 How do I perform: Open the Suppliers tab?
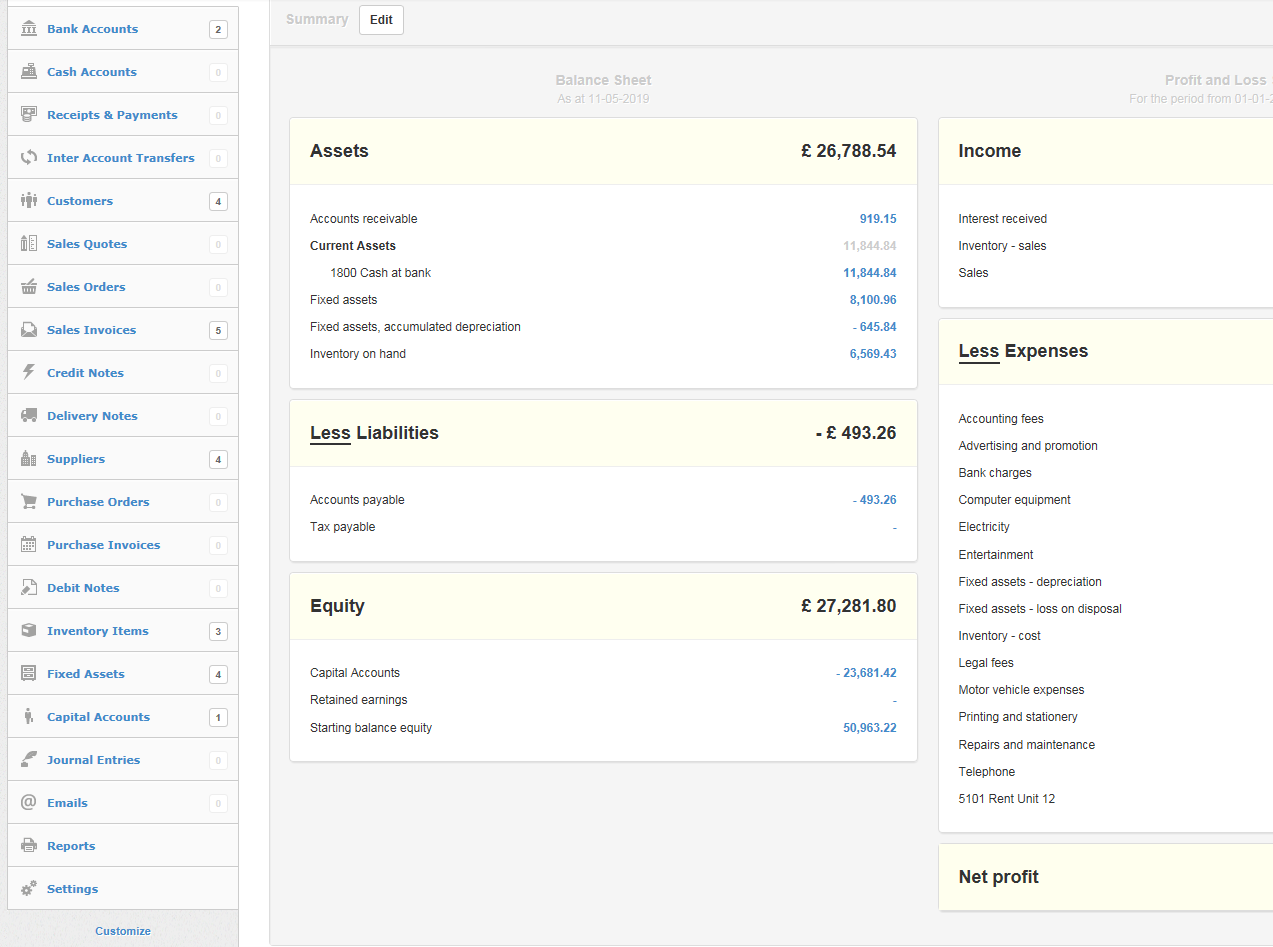coord(123,459)
